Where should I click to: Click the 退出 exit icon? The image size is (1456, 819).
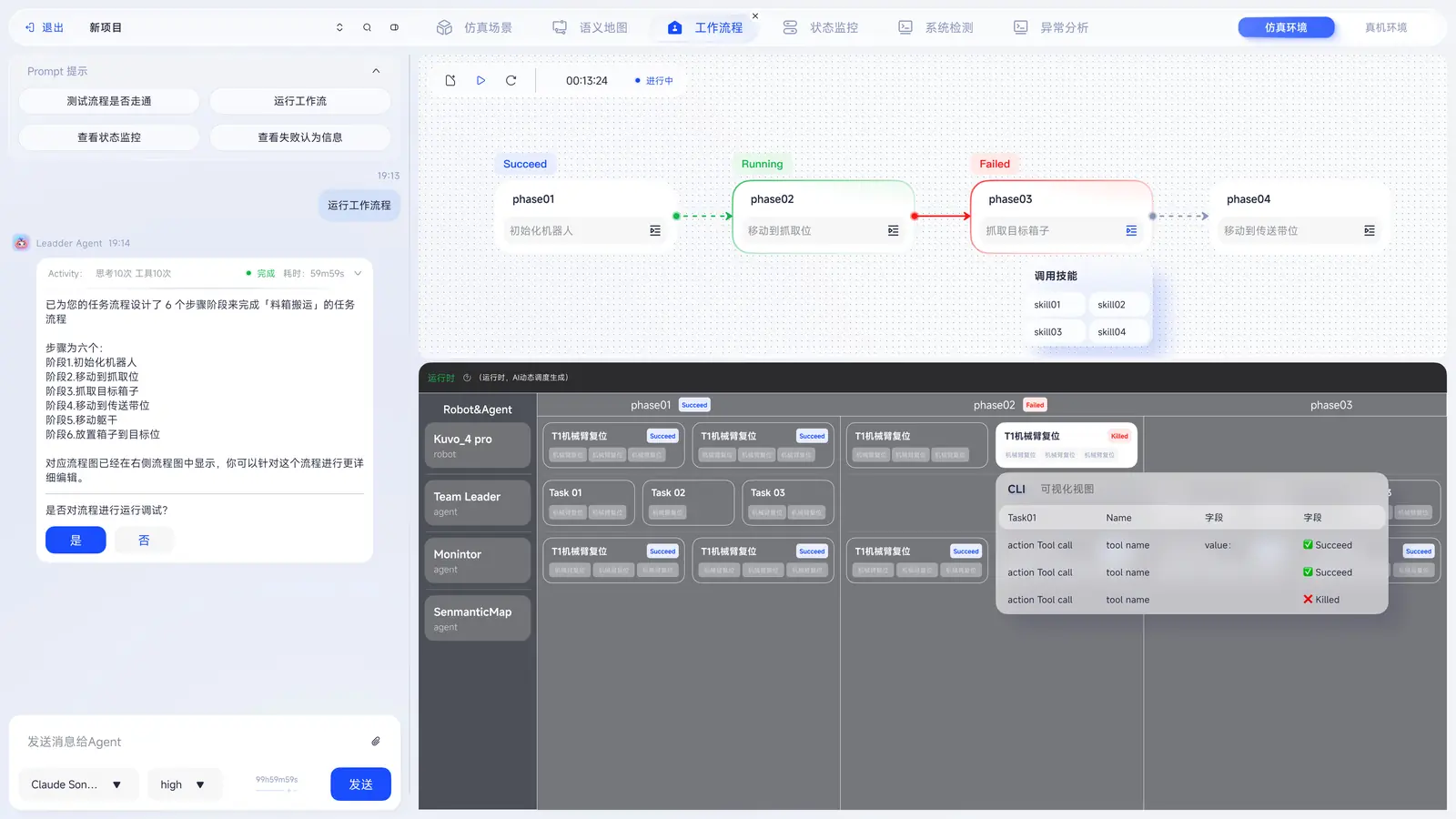pos(29,27)
